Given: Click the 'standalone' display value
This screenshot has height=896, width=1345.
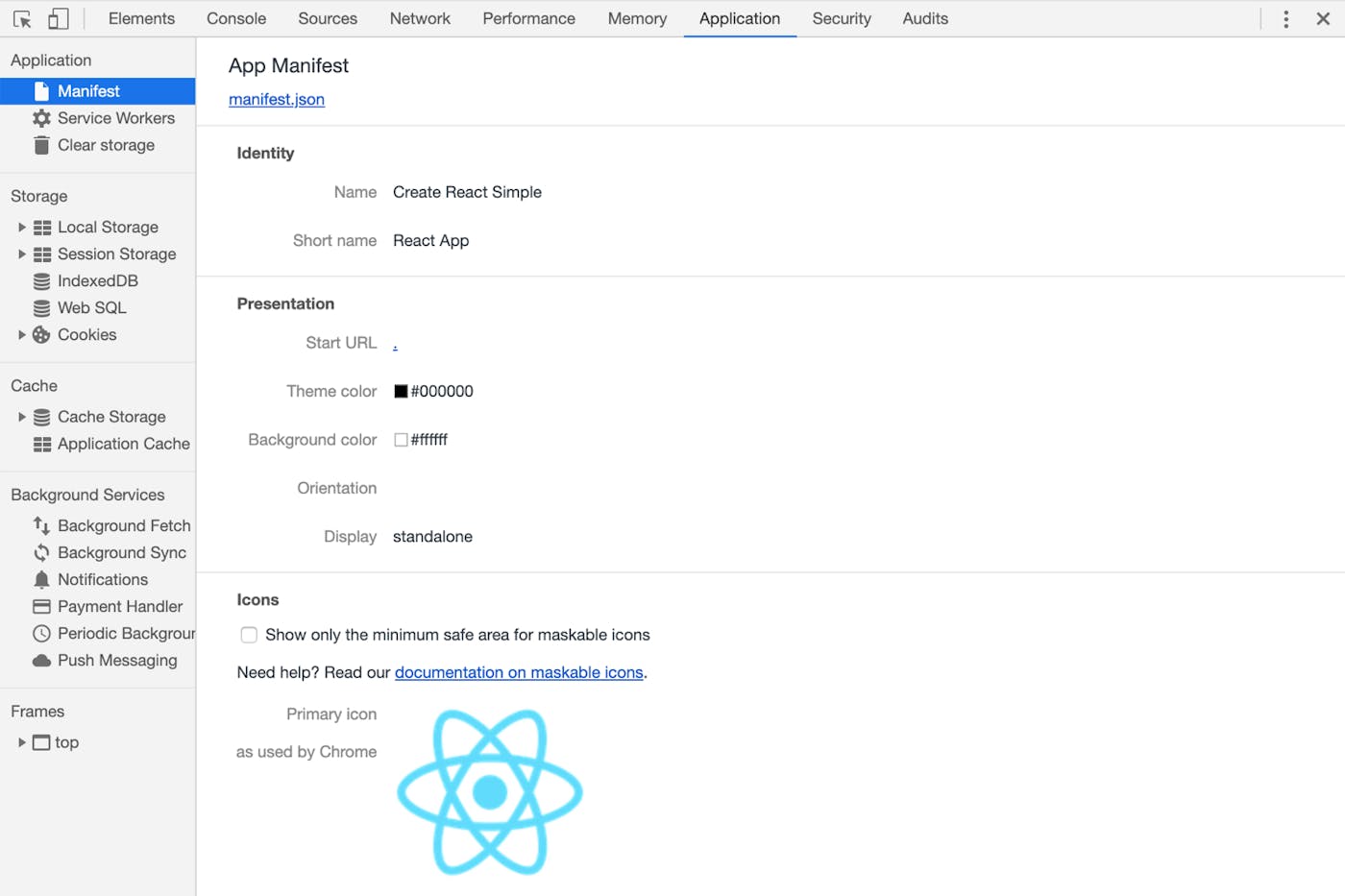Looking at the screenshot, I should [x=432, y=537].
